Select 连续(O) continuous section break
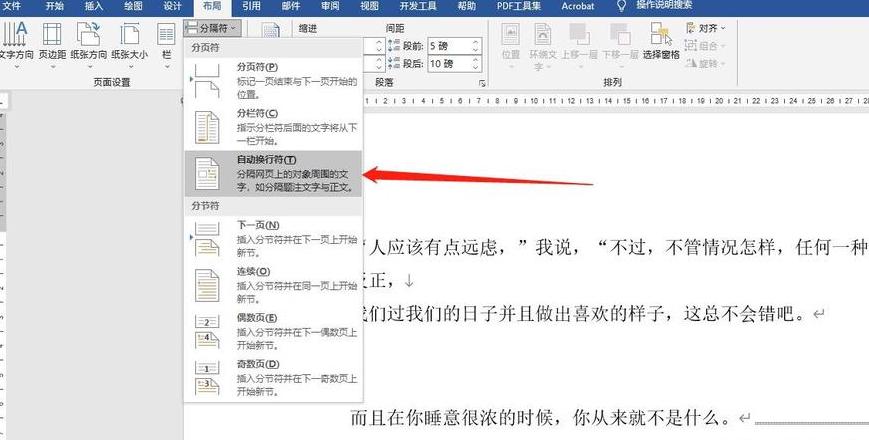 point(273,285)
